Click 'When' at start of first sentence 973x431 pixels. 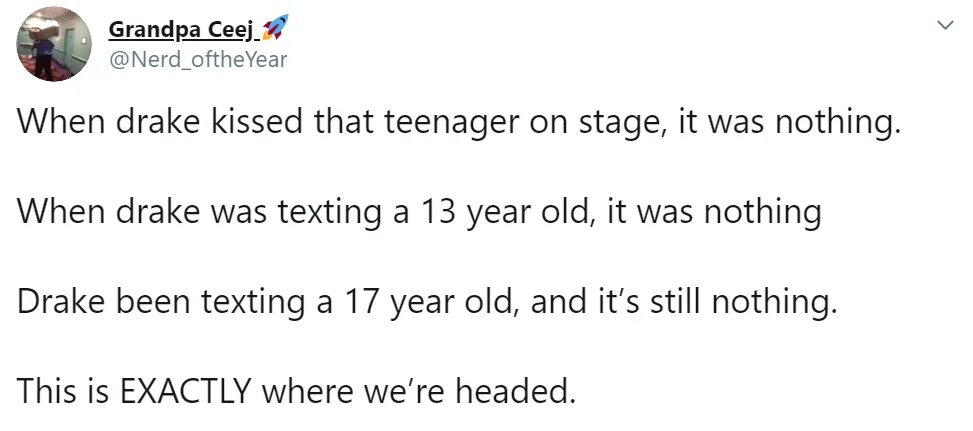tap(60, 123)
